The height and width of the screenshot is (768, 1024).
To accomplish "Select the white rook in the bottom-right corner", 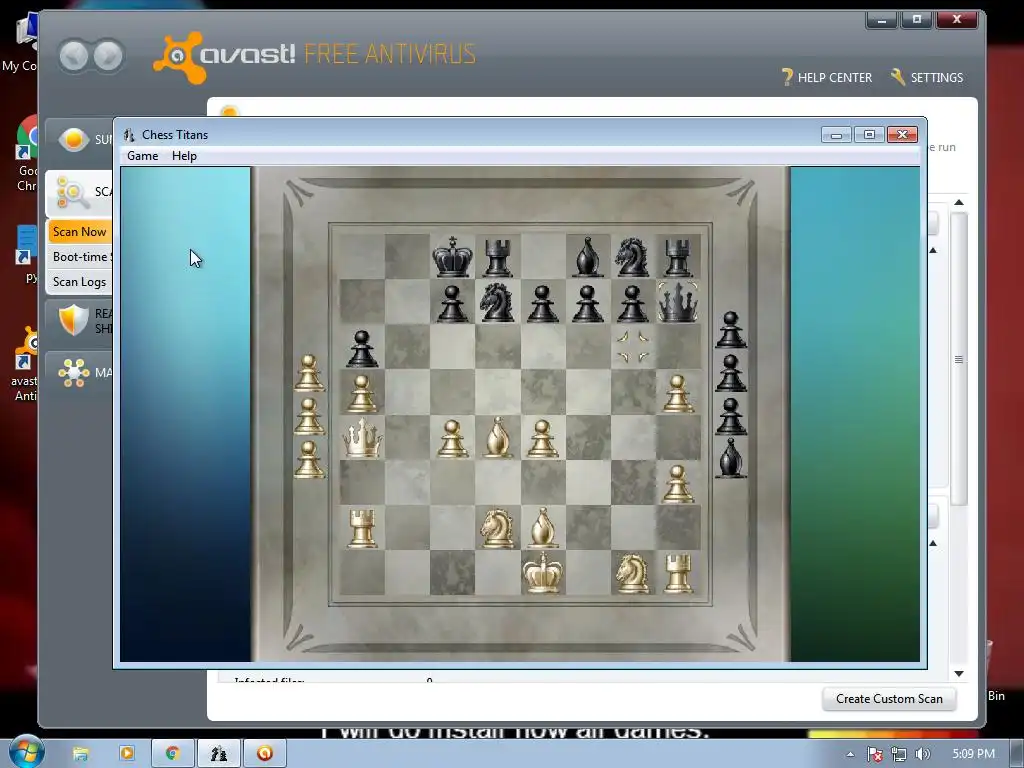I will (678, 573).
